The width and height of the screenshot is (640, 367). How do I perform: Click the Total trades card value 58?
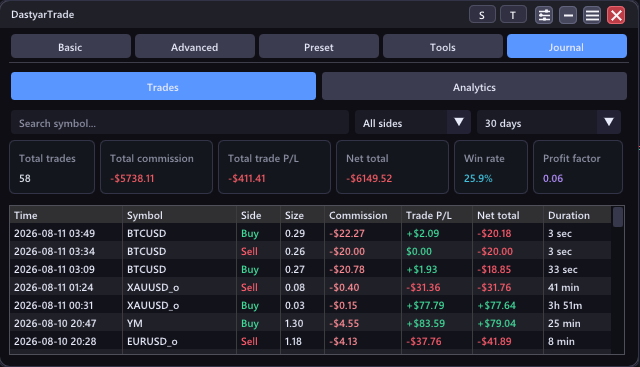pos(25,178)
